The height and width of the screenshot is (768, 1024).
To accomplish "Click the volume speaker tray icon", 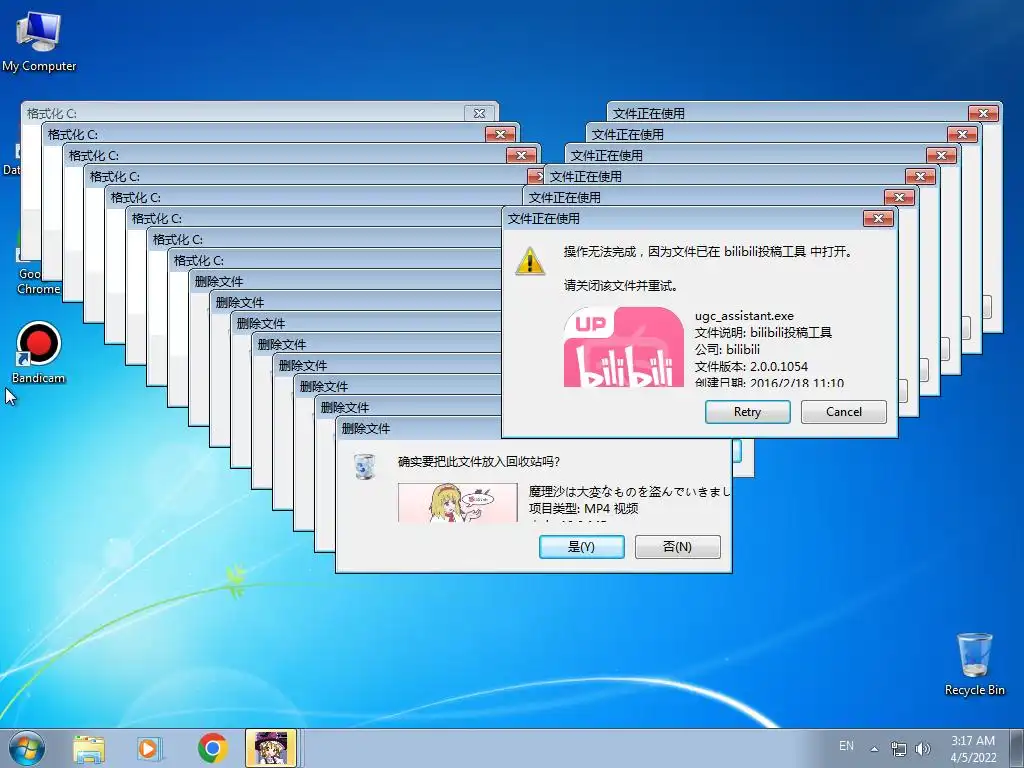I will pyautogui.click(x=922, y=749).
